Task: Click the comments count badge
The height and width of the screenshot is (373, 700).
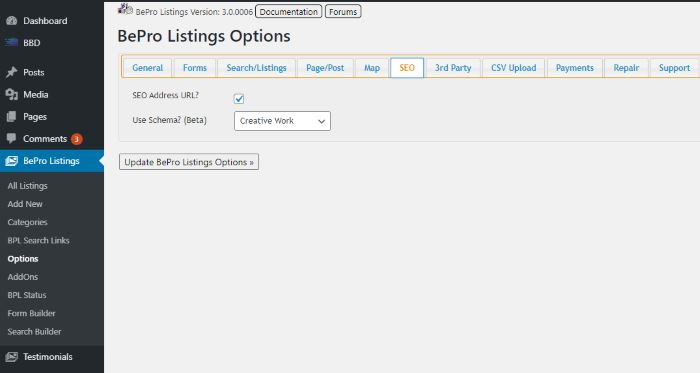Action: (77, 139)
